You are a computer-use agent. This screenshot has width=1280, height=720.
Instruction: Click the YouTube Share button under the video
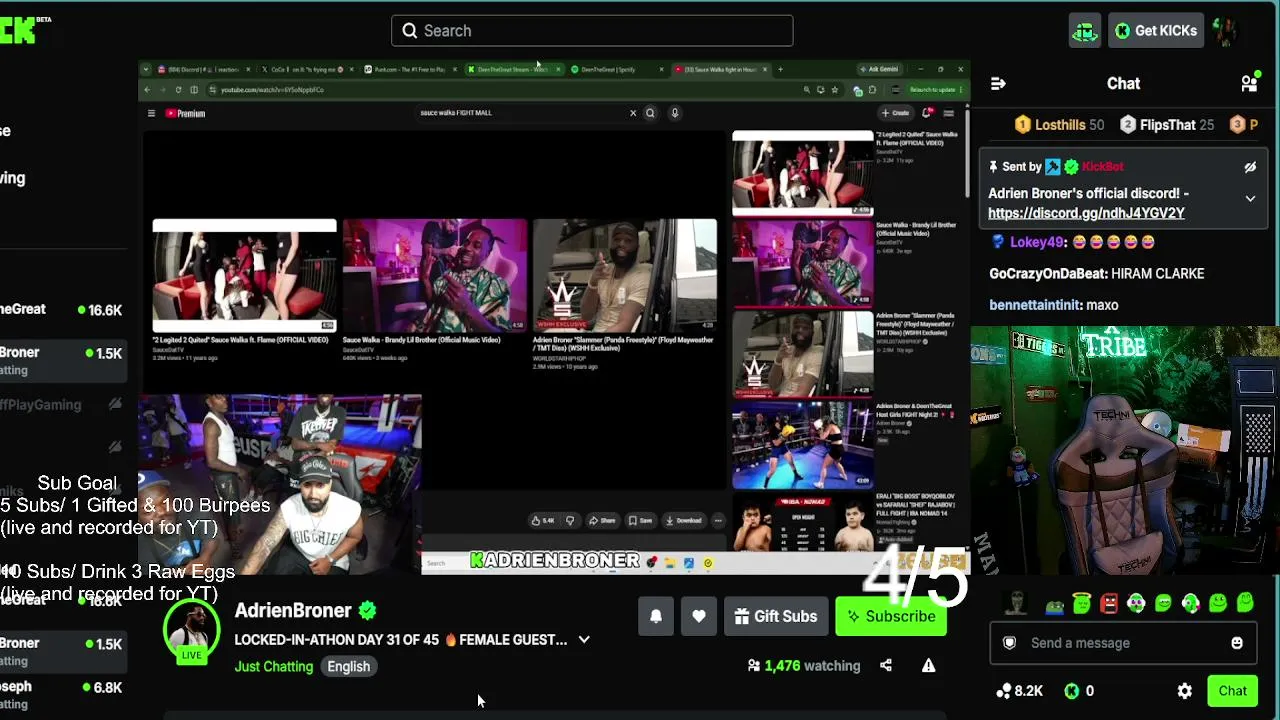601,521
